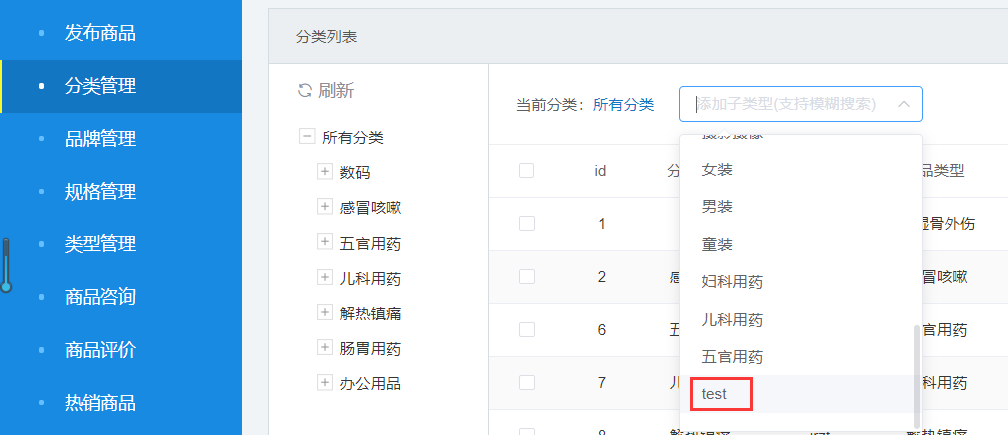Image resolution: width=1008 pixels, height=435 pixels.
Task: Choose 妇科用药 from the dropdown list
Action: pyautogui.click(x=732, y=282)
